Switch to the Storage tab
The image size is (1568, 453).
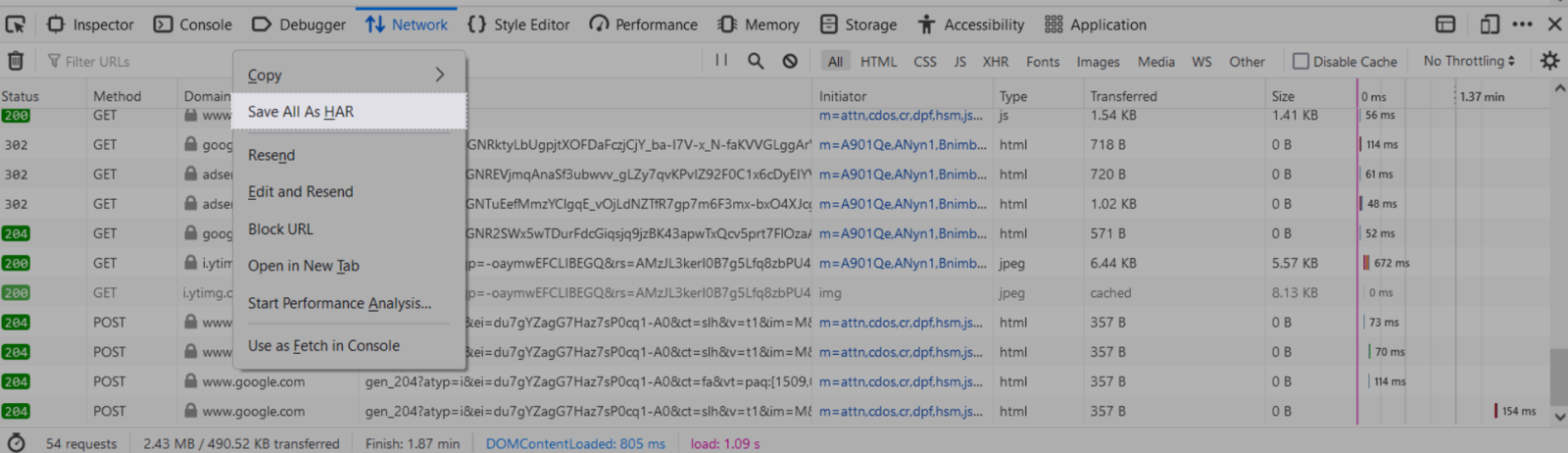pos(858,25)
